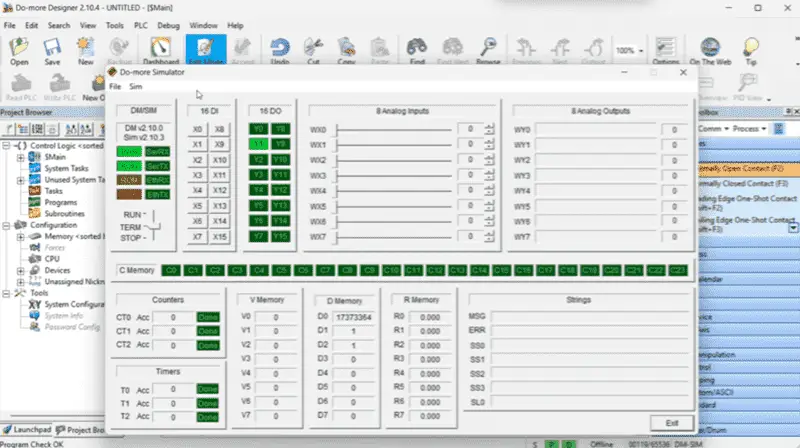Click the T2 timer Done indicator
Screen dimensions: 800x448
point(208,417)
